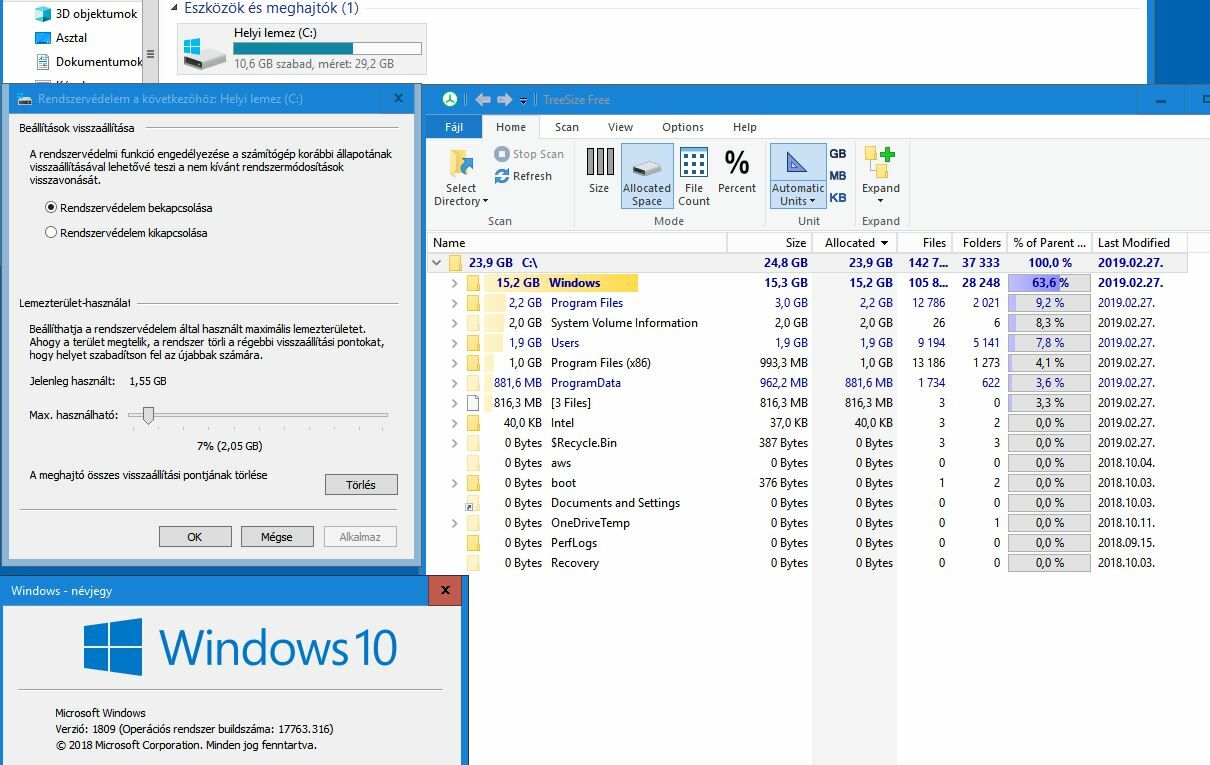1210x765 pixels.
Task: Click the Törlés button
Action: [361, 484]
